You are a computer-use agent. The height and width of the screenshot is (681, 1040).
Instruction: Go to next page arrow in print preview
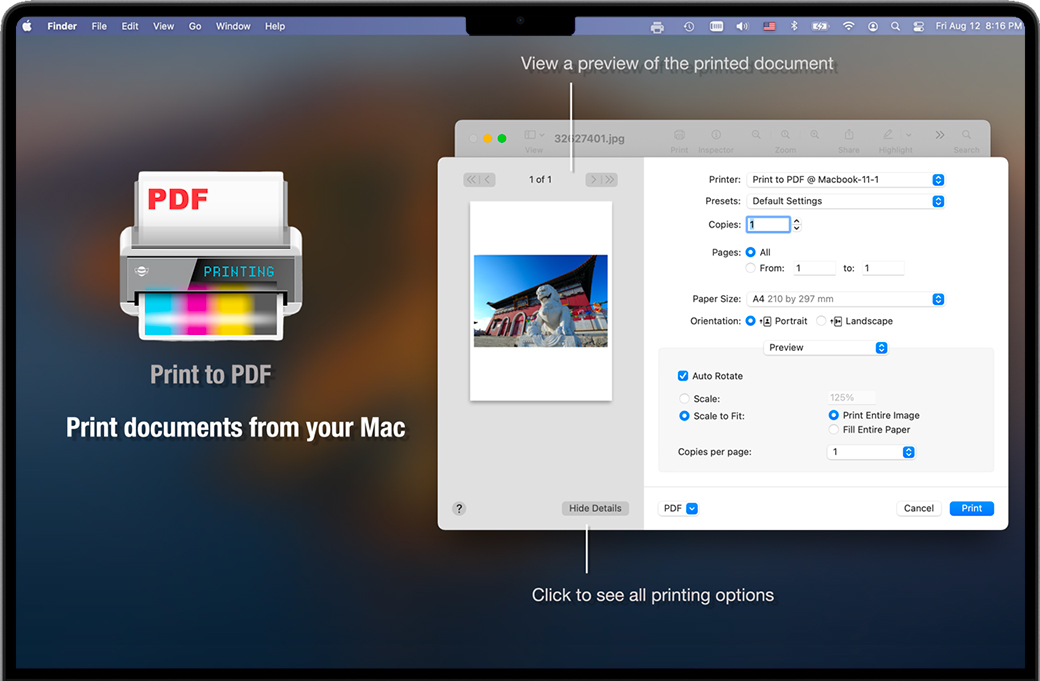click(594, 180)
